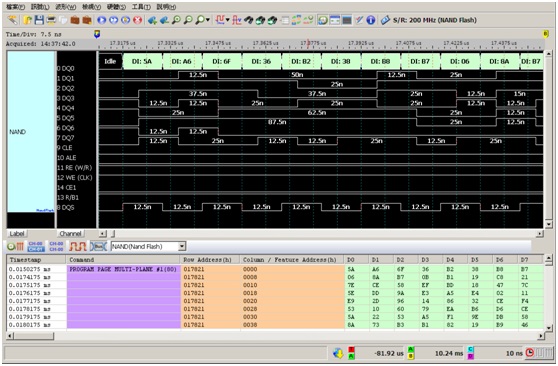Open the 工具(T) menu

(141, 7)
